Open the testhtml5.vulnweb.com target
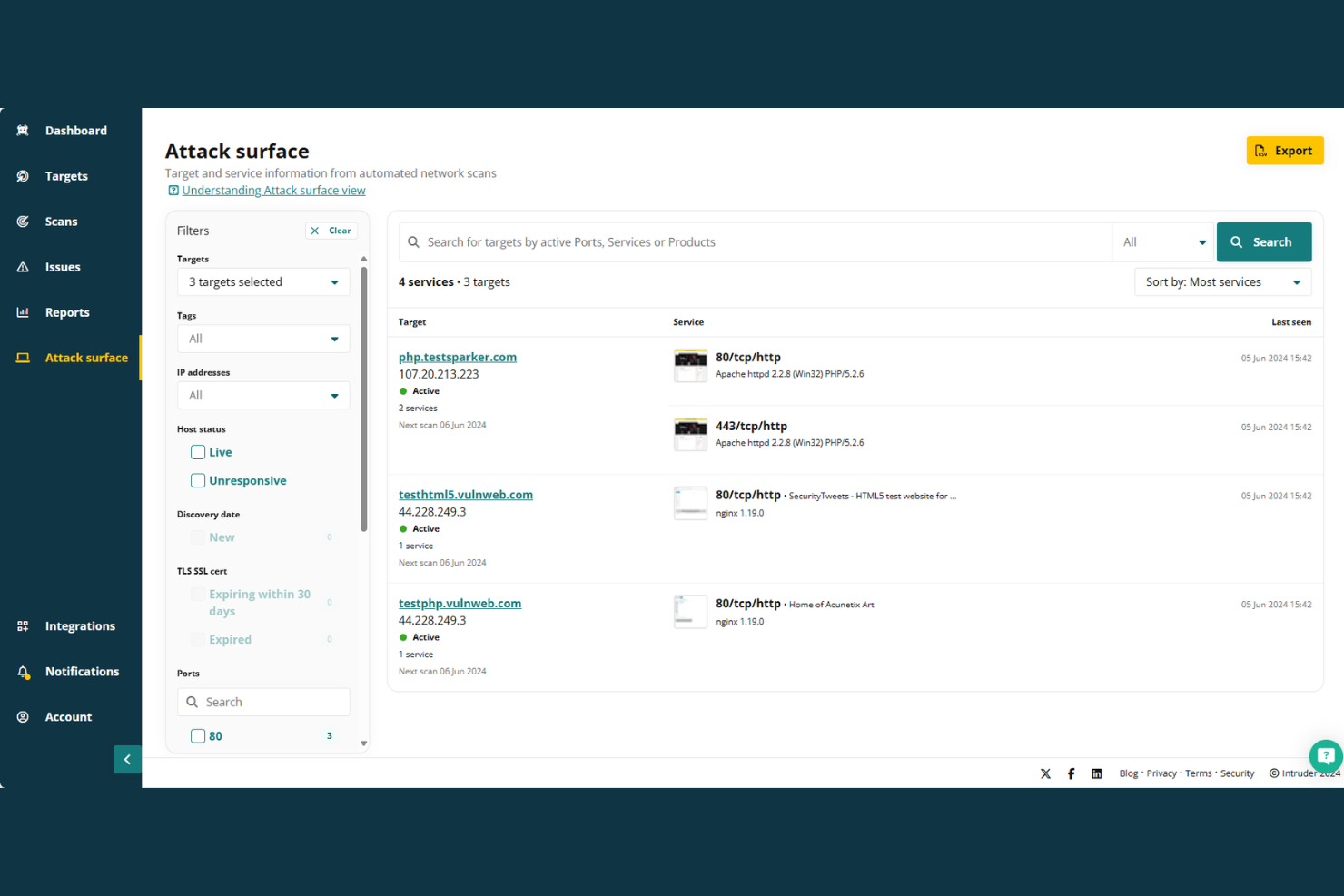The height and width of the screenshot is (896, 1344). point(466,495)
